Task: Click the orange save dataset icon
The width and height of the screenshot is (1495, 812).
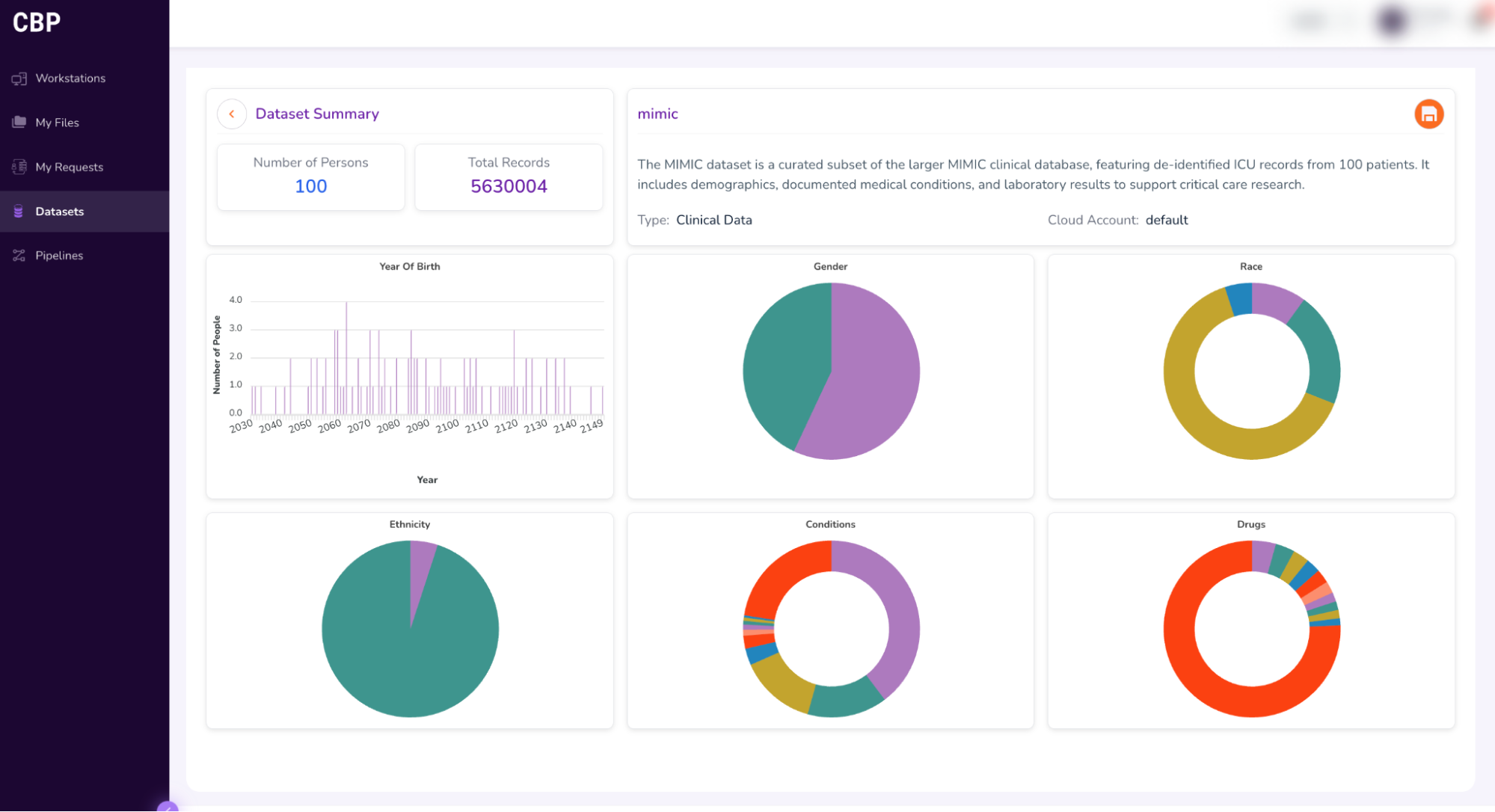Action: [x=1428, y=114]
